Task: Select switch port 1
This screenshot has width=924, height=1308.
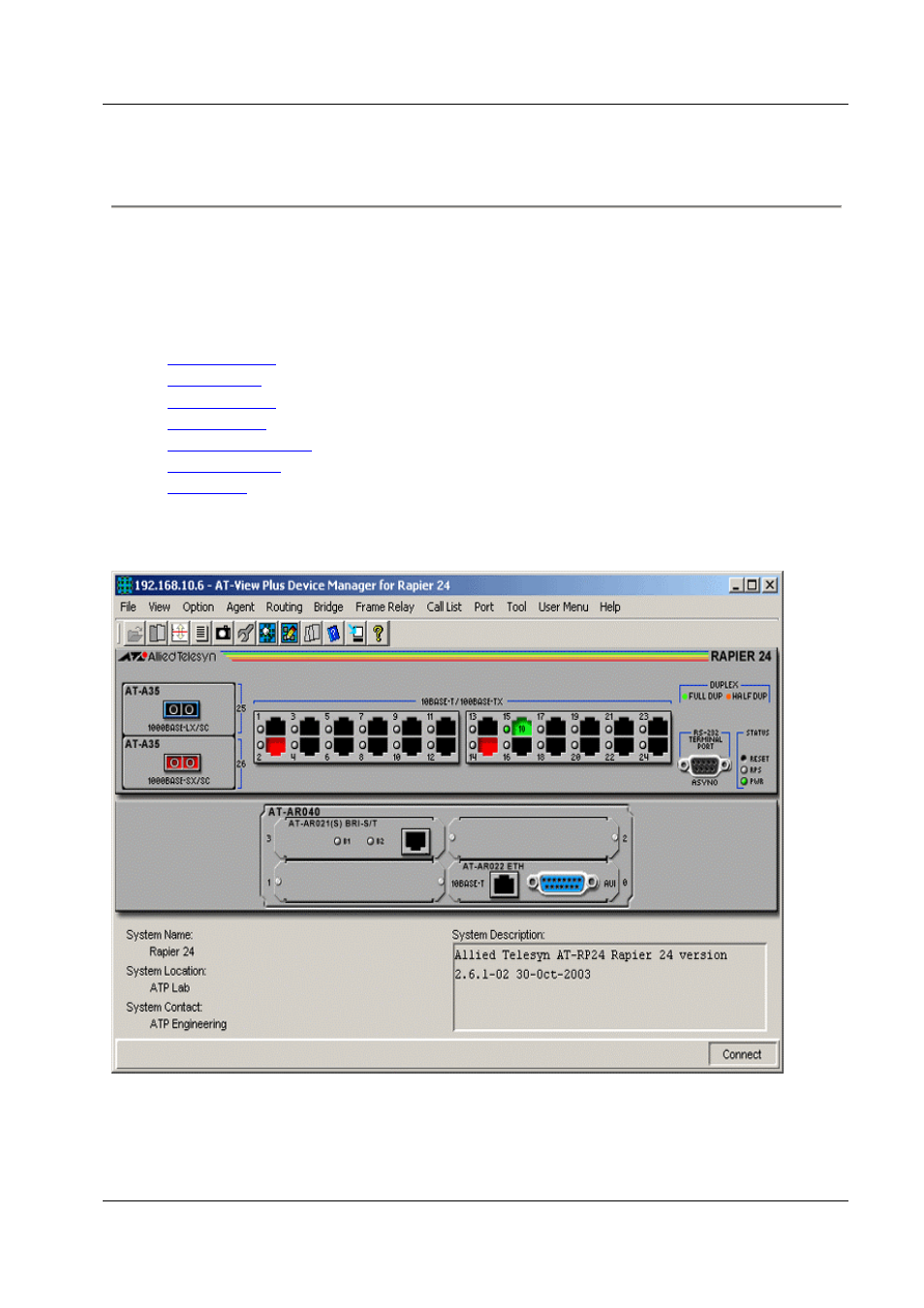Action: click(x=275, y=727)
